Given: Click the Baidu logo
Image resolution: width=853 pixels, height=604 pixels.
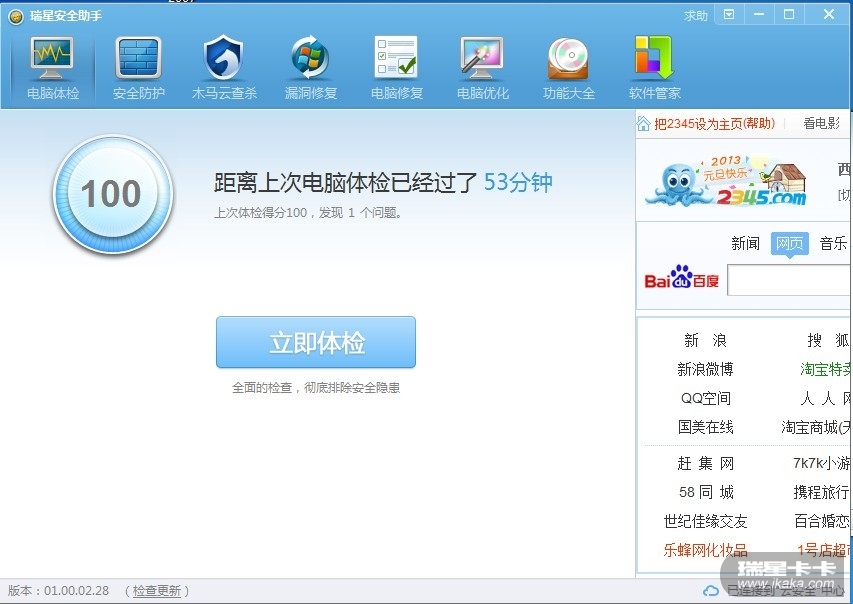Looking at the screenshot, I should [682, 278].
